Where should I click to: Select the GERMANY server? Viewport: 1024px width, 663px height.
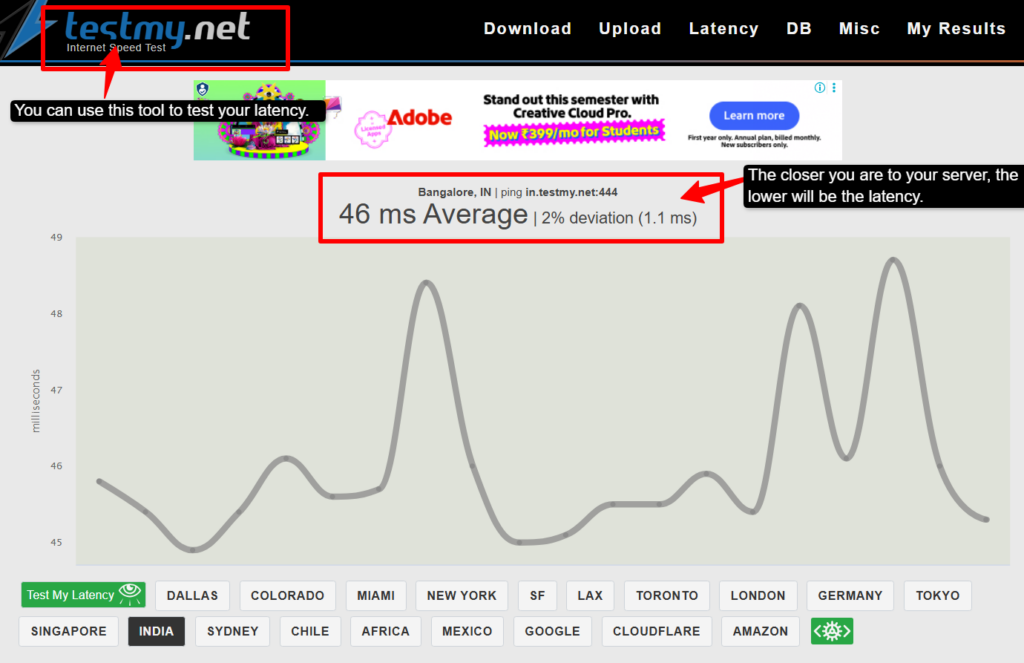850,596
